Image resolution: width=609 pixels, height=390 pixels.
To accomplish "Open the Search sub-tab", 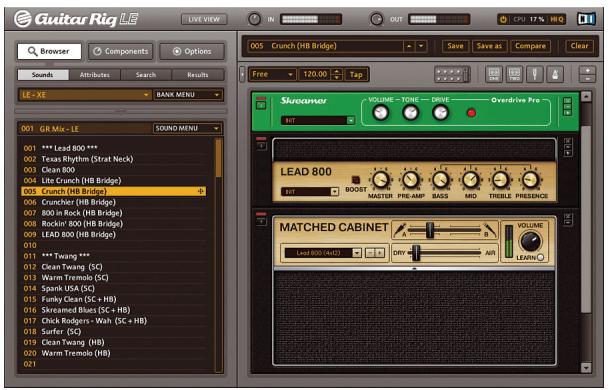I will pyautogui.click(x=146, y=75).
